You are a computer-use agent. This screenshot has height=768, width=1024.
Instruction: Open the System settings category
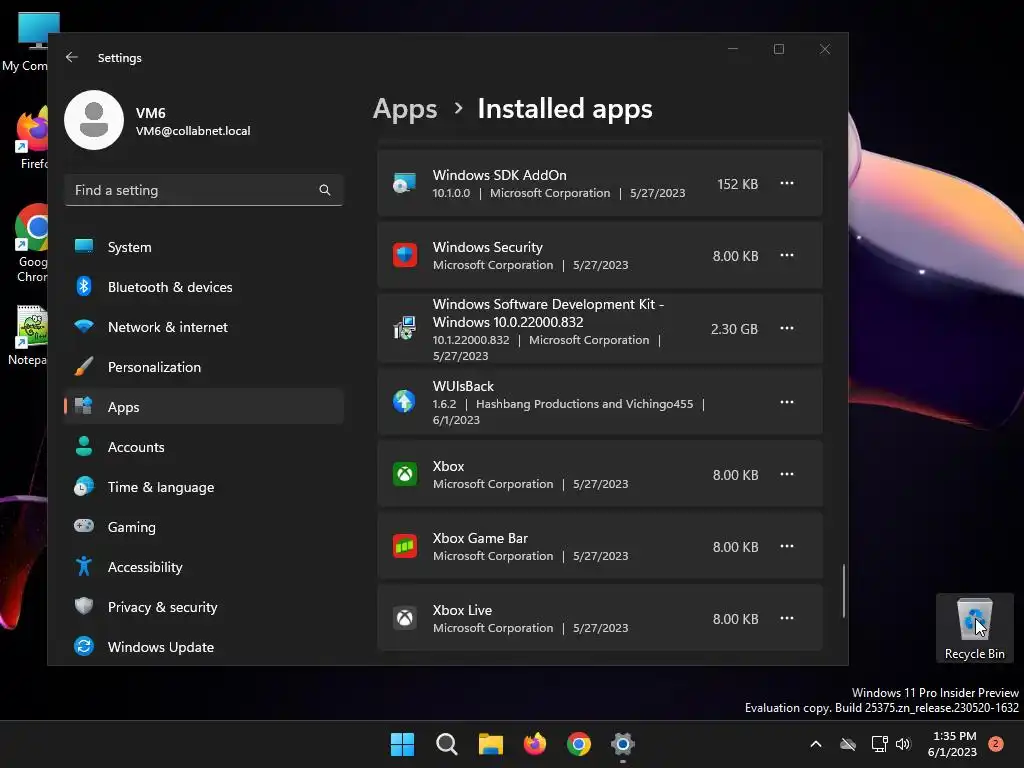[x=204, y=247]
